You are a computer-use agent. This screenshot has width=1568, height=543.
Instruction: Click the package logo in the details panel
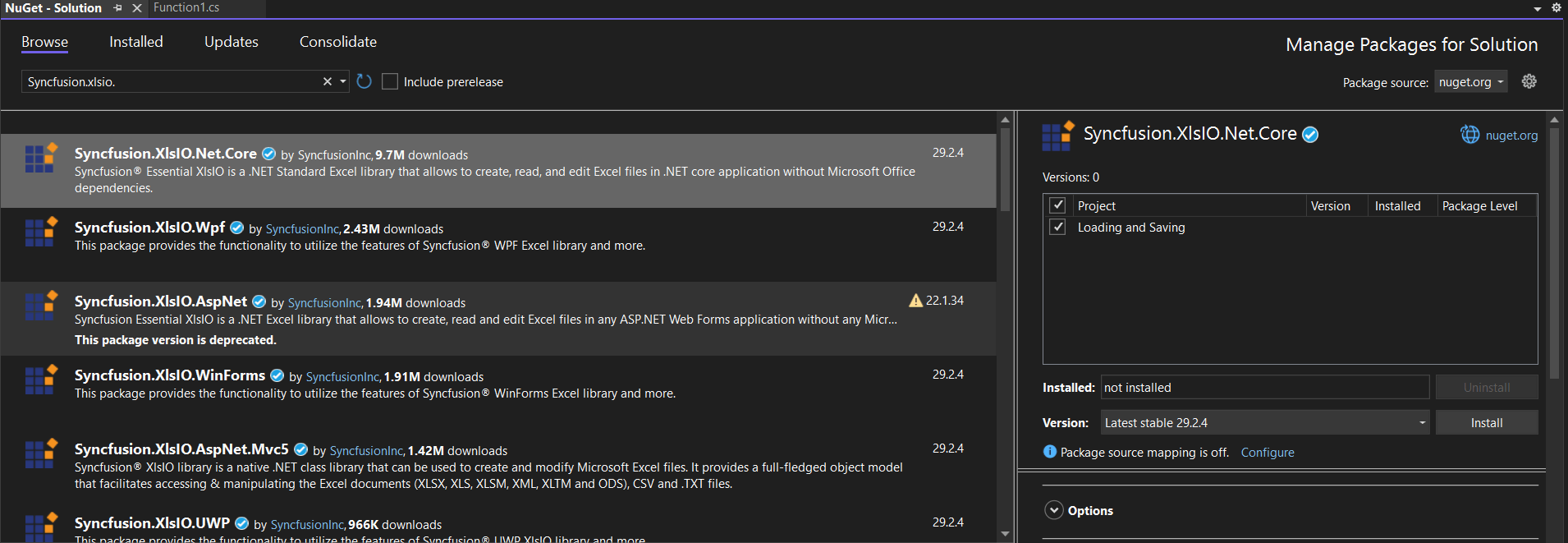(x=1057, y=136)
